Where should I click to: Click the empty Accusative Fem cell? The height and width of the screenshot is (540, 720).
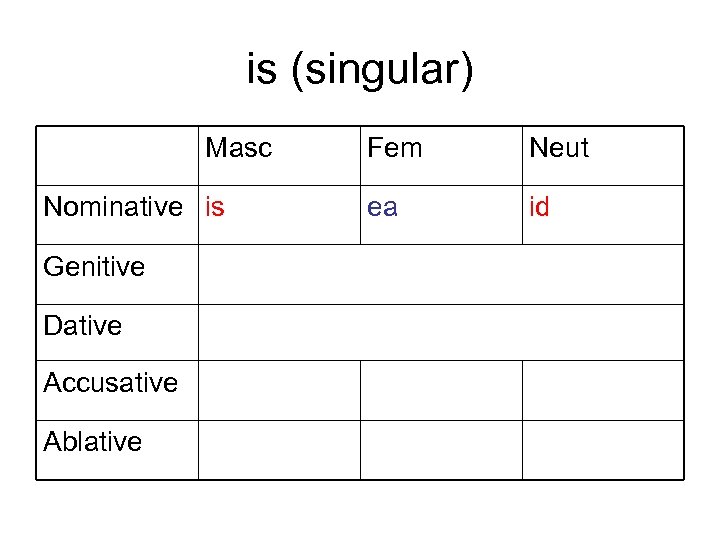coord(441,390)
